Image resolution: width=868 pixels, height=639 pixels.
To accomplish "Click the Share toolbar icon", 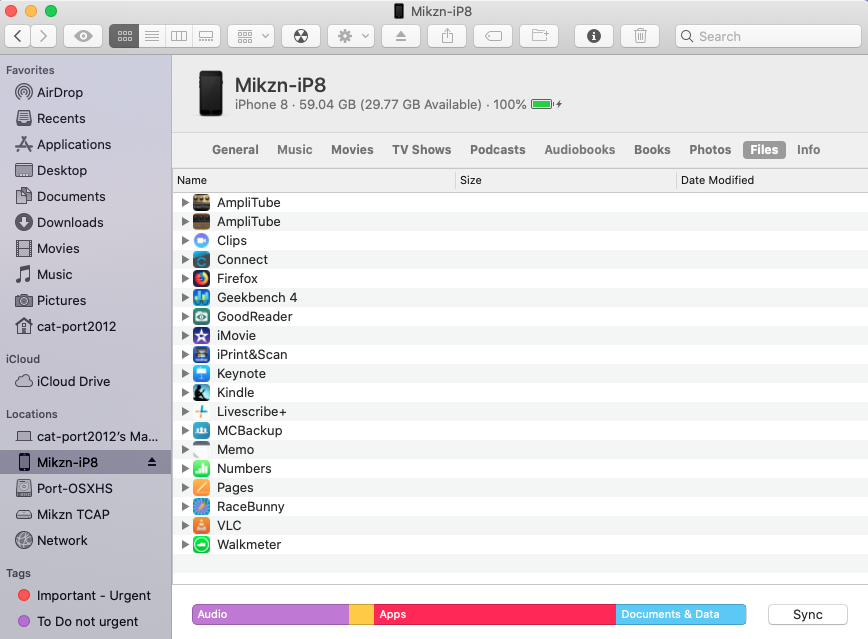I will click(x=447, y=36).
